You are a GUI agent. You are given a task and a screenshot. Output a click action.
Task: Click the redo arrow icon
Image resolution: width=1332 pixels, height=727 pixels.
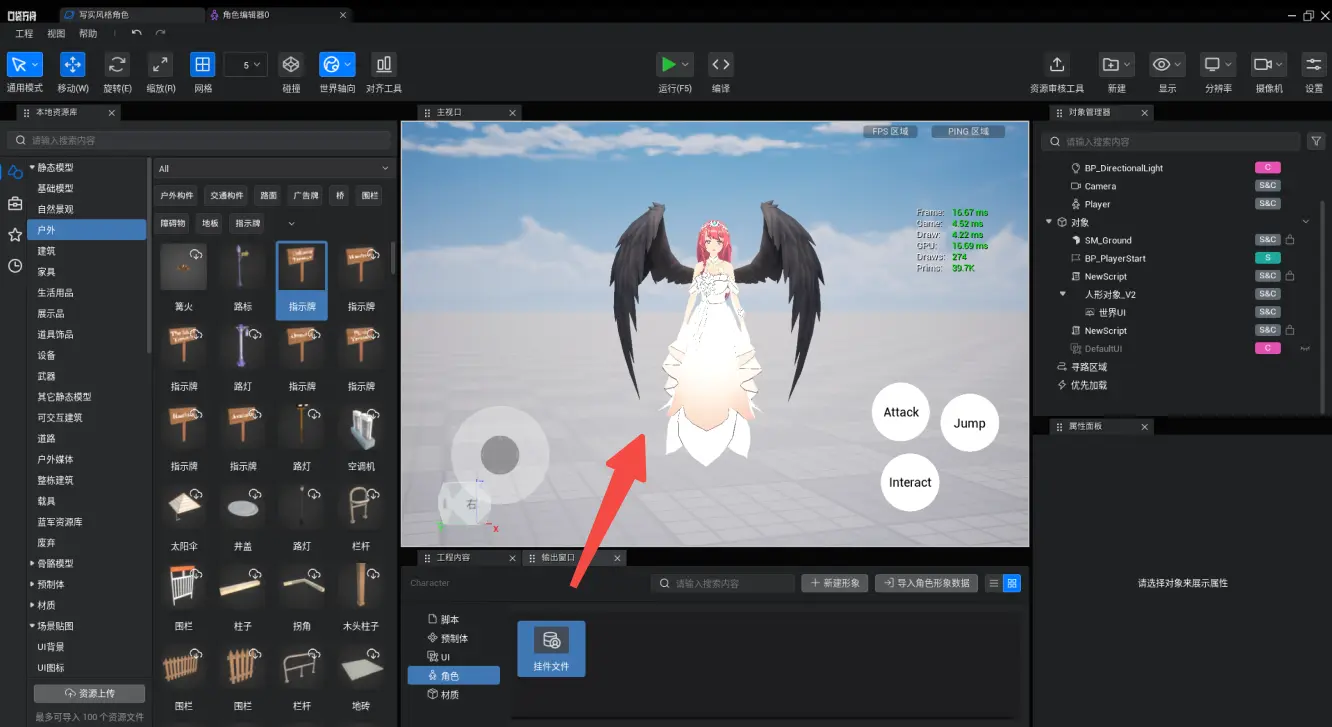point(160,33)
